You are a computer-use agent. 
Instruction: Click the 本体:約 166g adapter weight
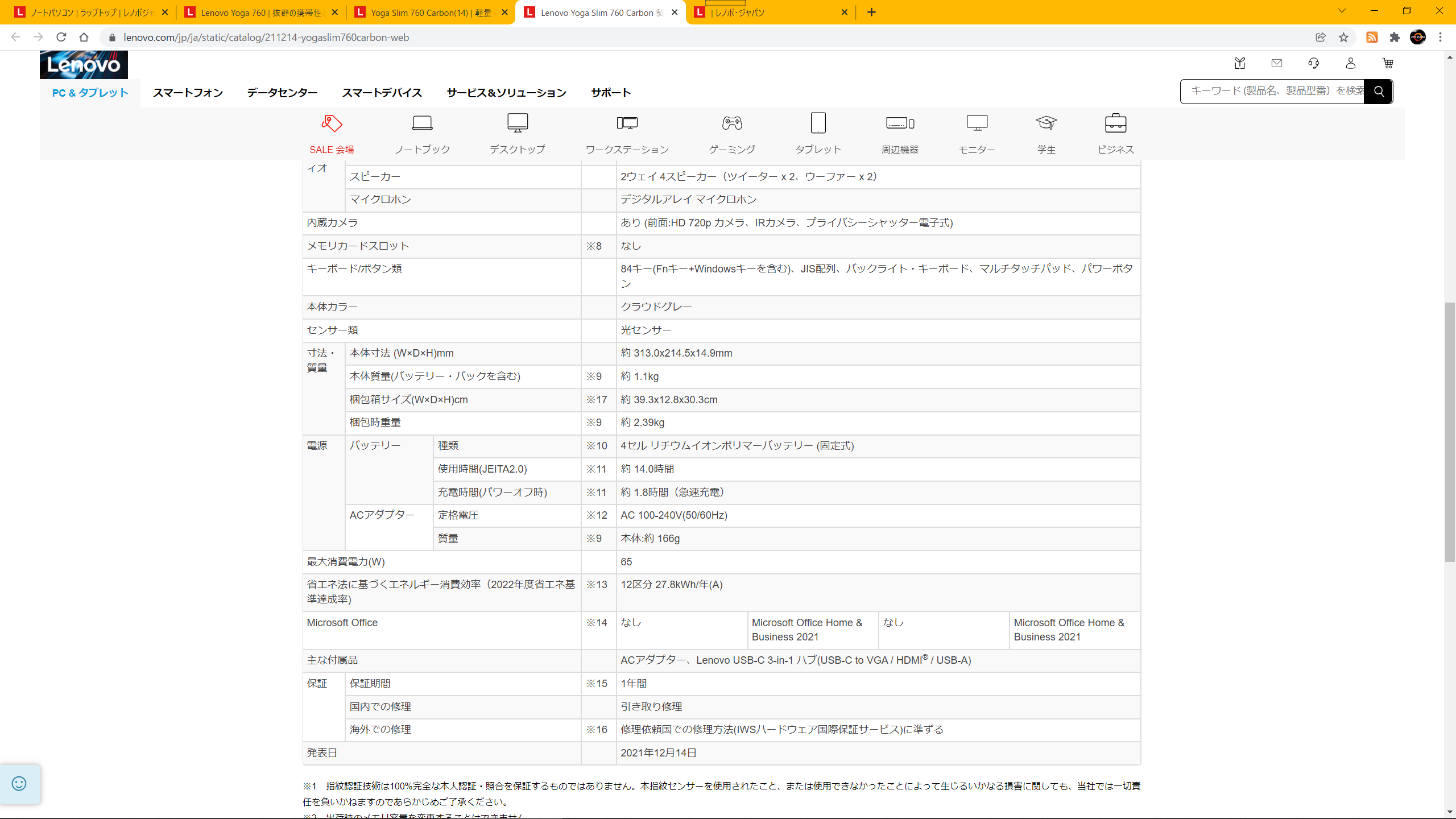pos(650,539)
